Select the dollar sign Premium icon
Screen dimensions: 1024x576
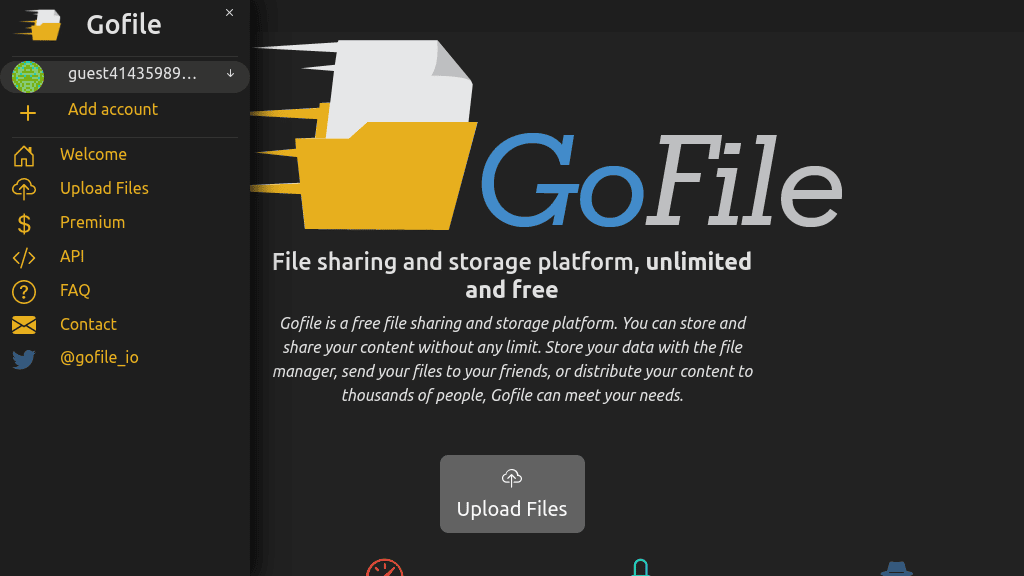pyautogui.click(x=24, y=222)
